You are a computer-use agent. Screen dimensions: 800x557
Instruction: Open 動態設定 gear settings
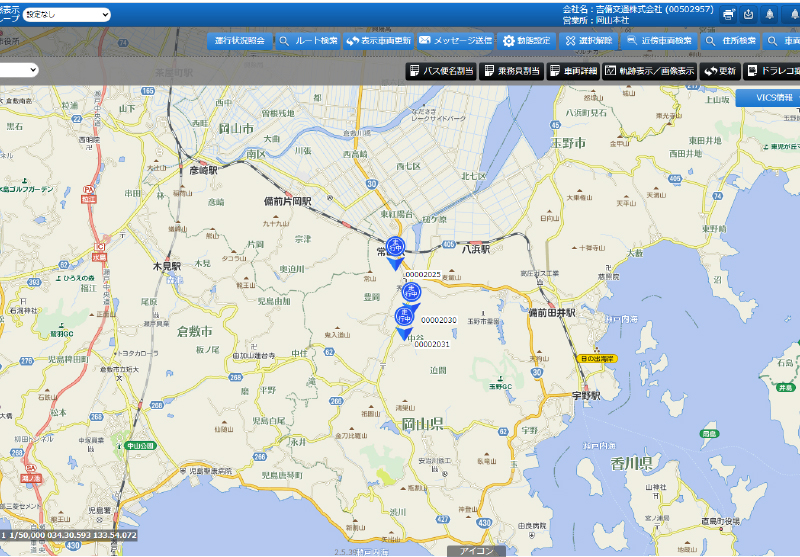coord(526,41)
